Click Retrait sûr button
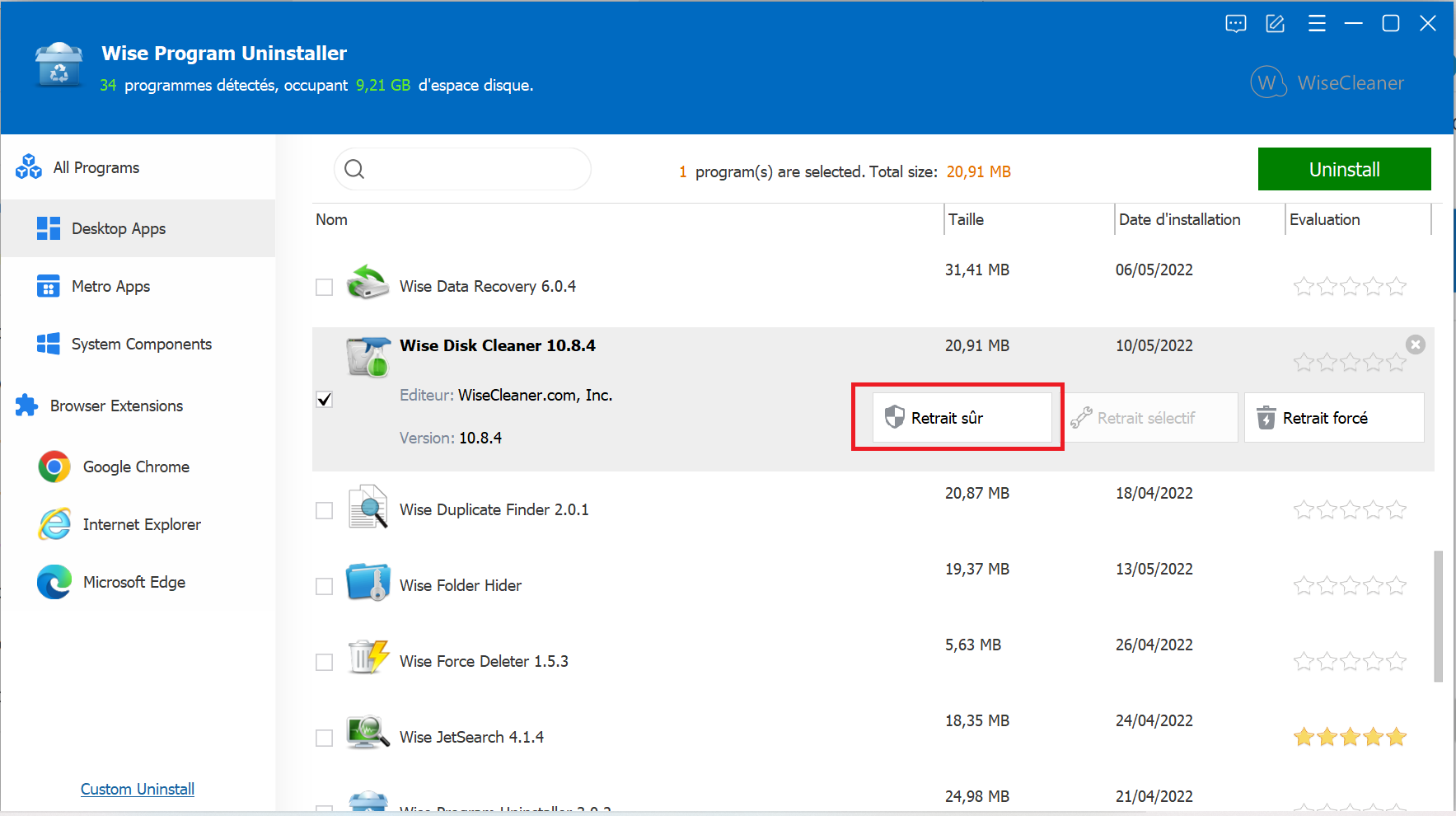The width and height of the screenshot is (1456, 816). click(x=962, y=417)
